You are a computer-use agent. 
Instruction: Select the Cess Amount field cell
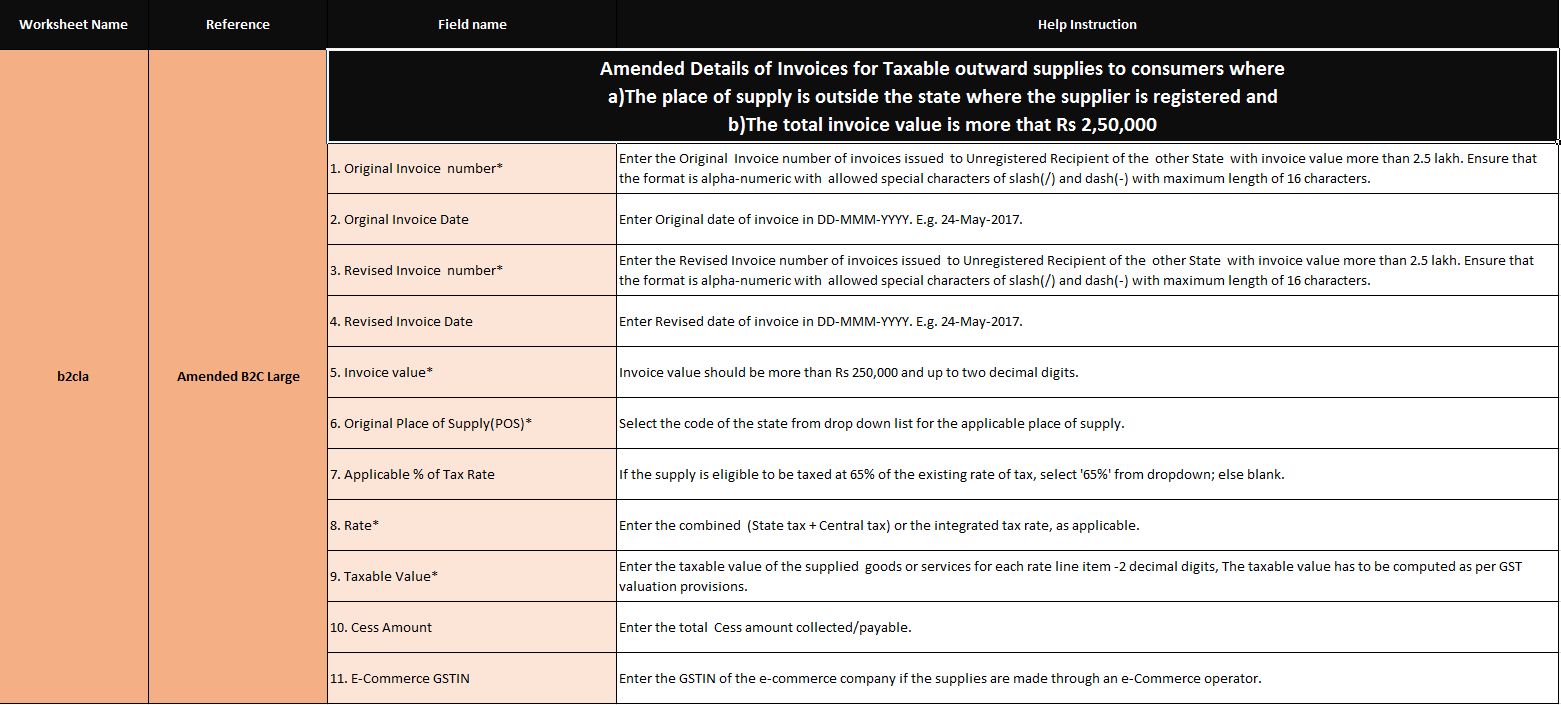pyautogui.click(x=472, y=627)
